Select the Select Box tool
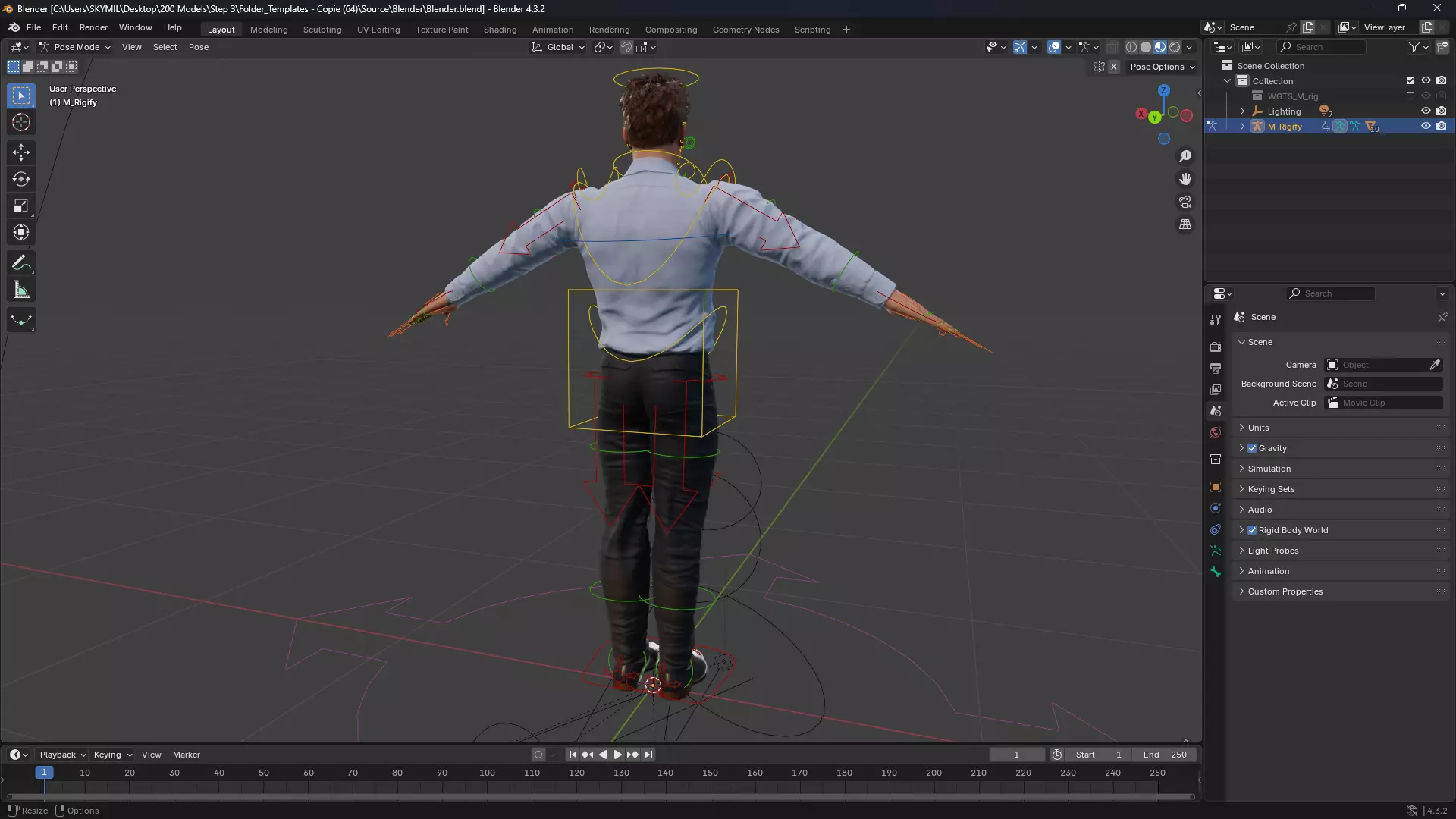Viewport: 1456px width, 819px height. point(21,96)
